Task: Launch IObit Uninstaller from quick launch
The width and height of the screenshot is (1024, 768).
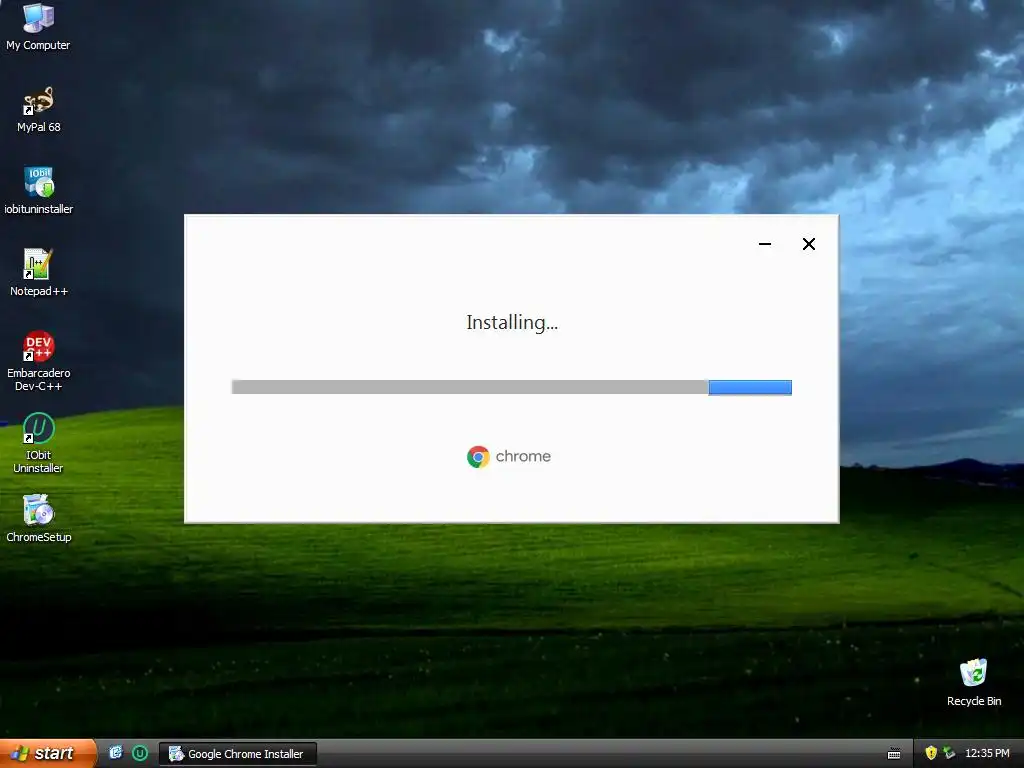Action: [140, 753]
